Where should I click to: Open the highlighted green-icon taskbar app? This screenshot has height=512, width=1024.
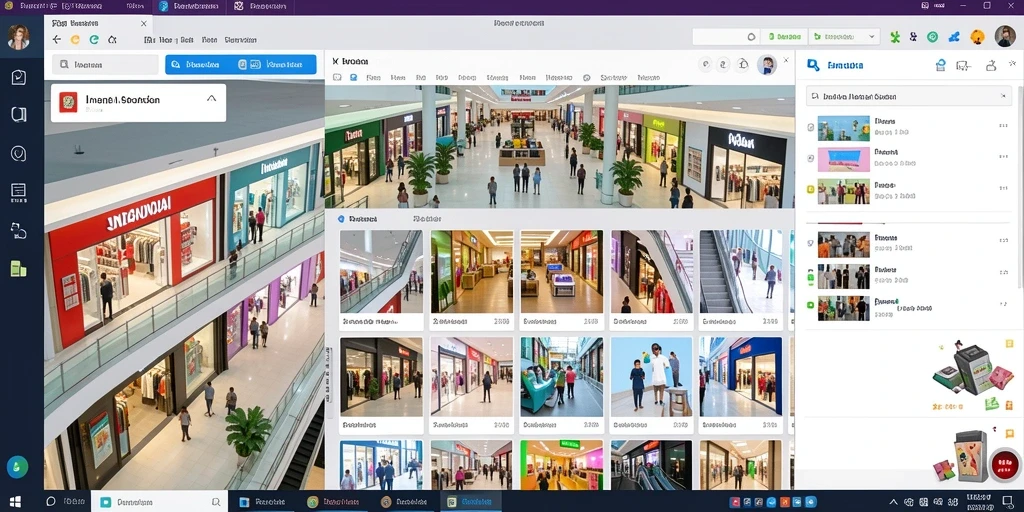[472, 502]
